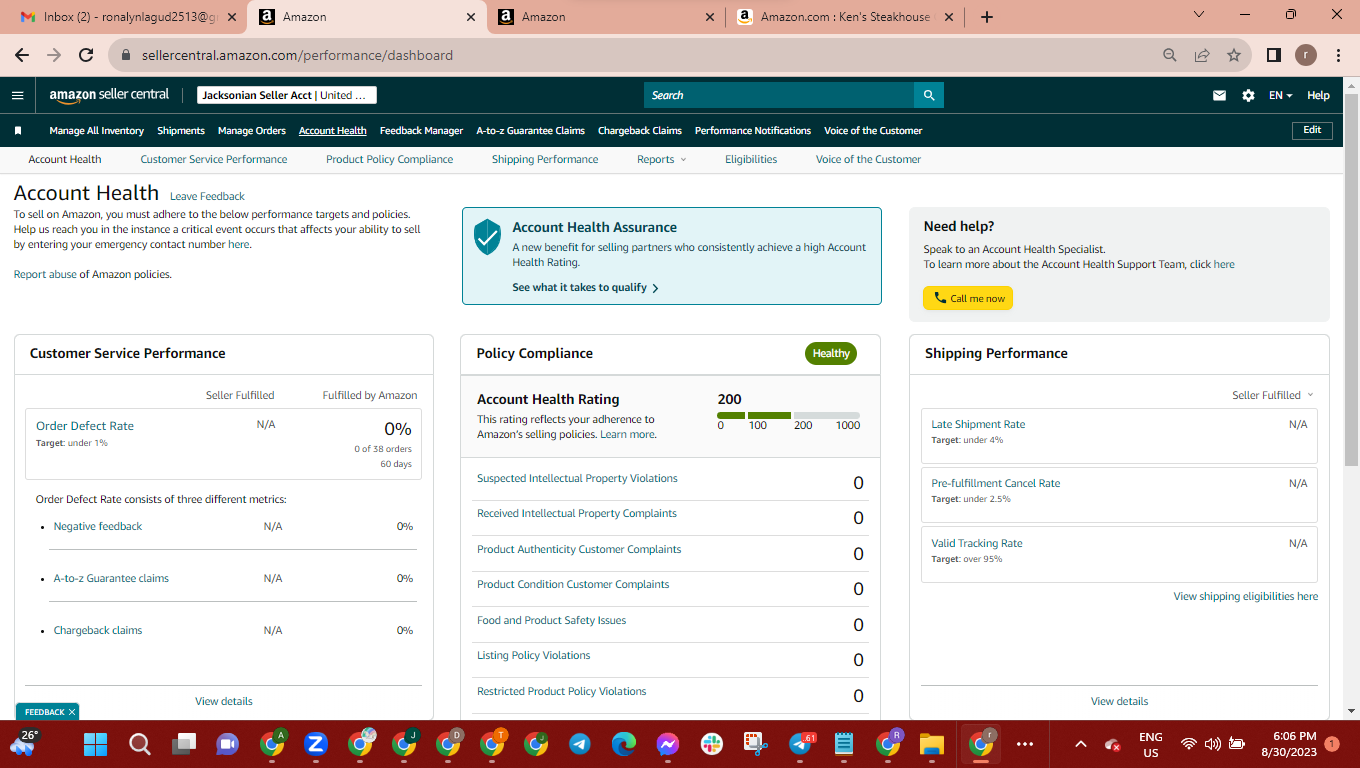Open Feedback Manager in the navigation bar

(421, 130)
